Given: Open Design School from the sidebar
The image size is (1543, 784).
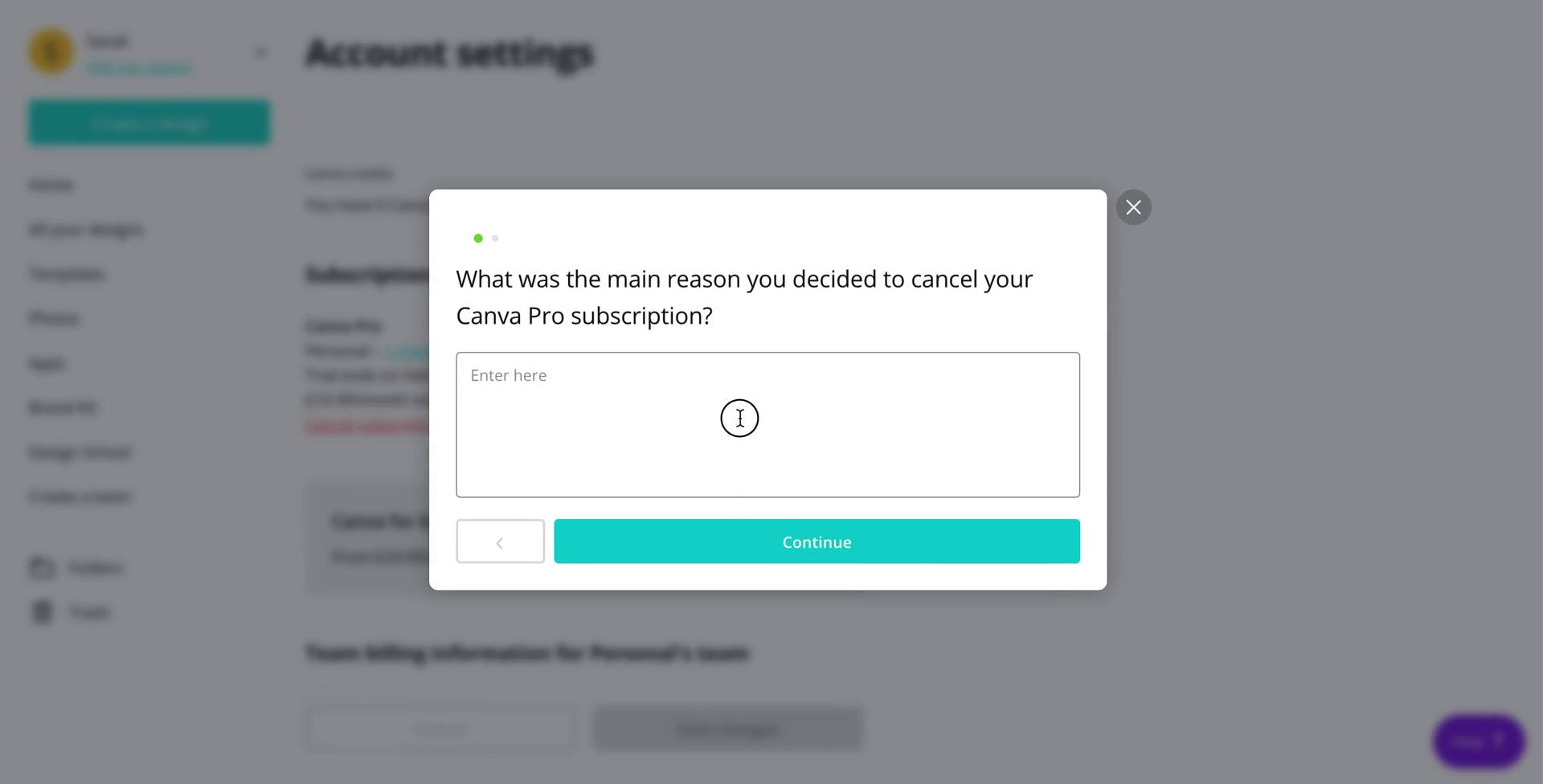Looking at the screenshot, I should tap(80, 451).
